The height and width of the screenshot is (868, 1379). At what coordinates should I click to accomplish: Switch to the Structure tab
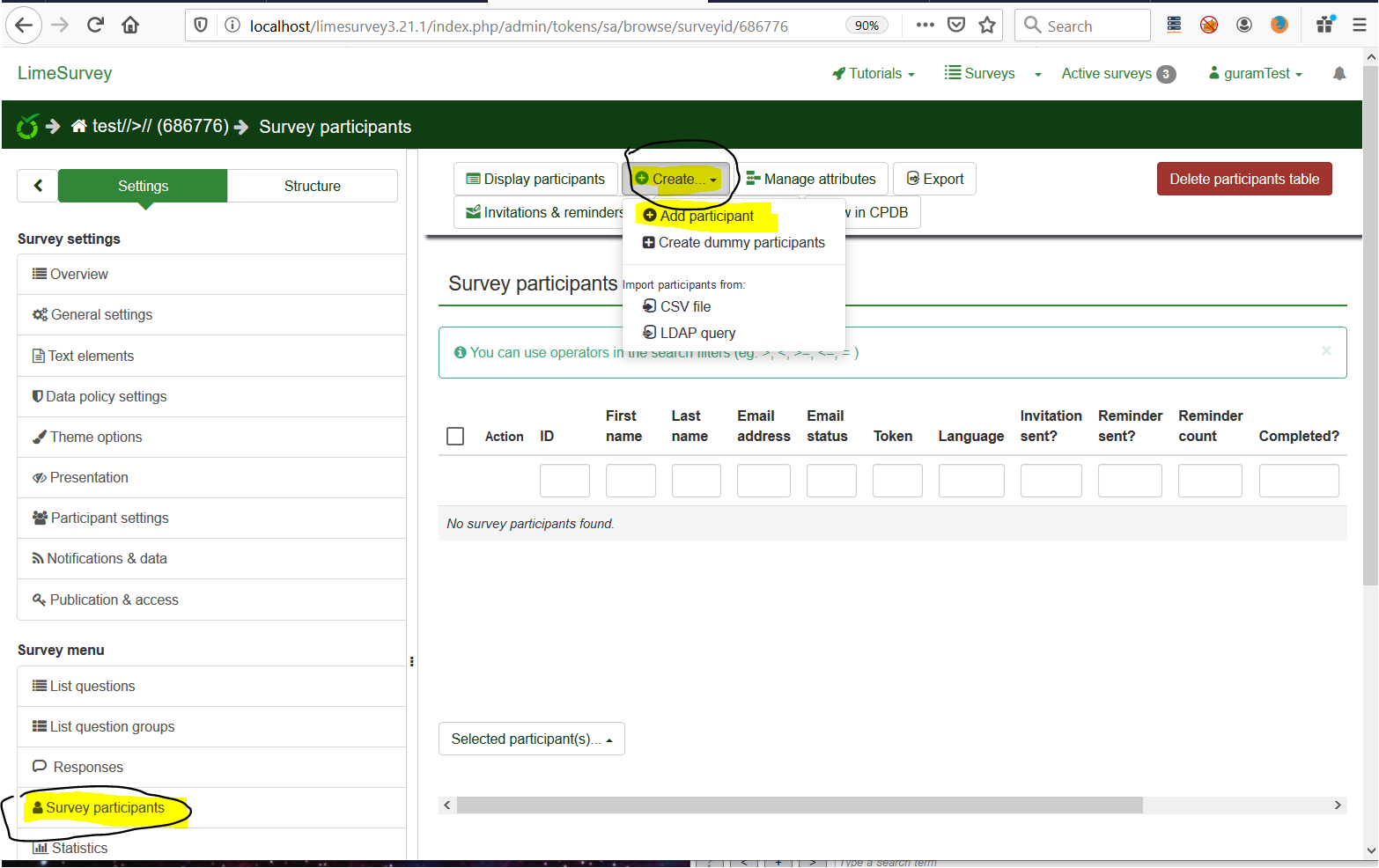(x=312, y=186)
